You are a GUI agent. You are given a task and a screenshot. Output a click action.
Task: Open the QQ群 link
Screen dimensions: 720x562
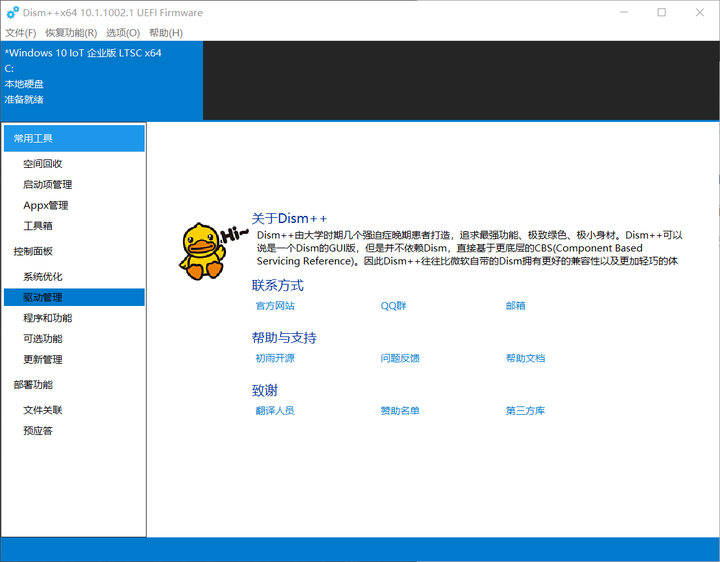click(393, 306)
